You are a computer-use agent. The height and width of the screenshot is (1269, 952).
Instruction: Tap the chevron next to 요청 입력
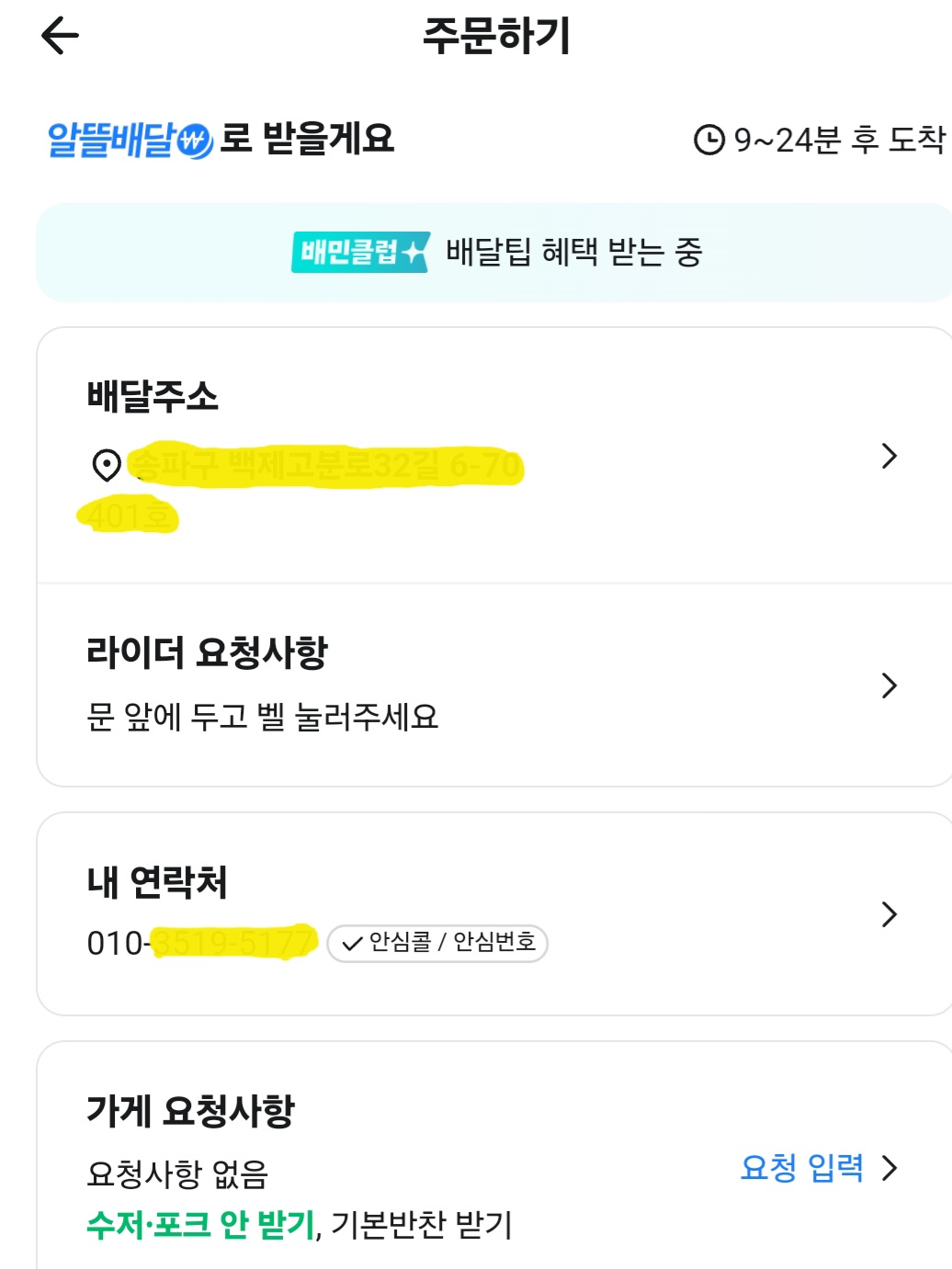pyautogui.click(x=889, y=1168)
